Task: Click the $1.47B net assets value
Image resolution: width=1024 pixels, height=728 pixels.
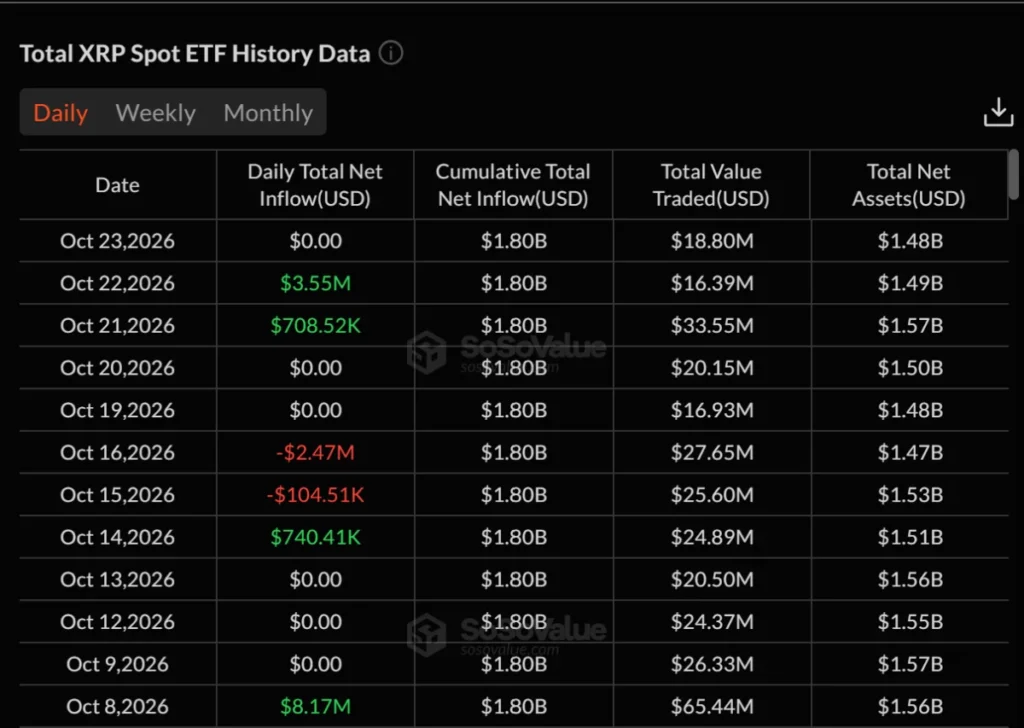Action: [910, 452]
